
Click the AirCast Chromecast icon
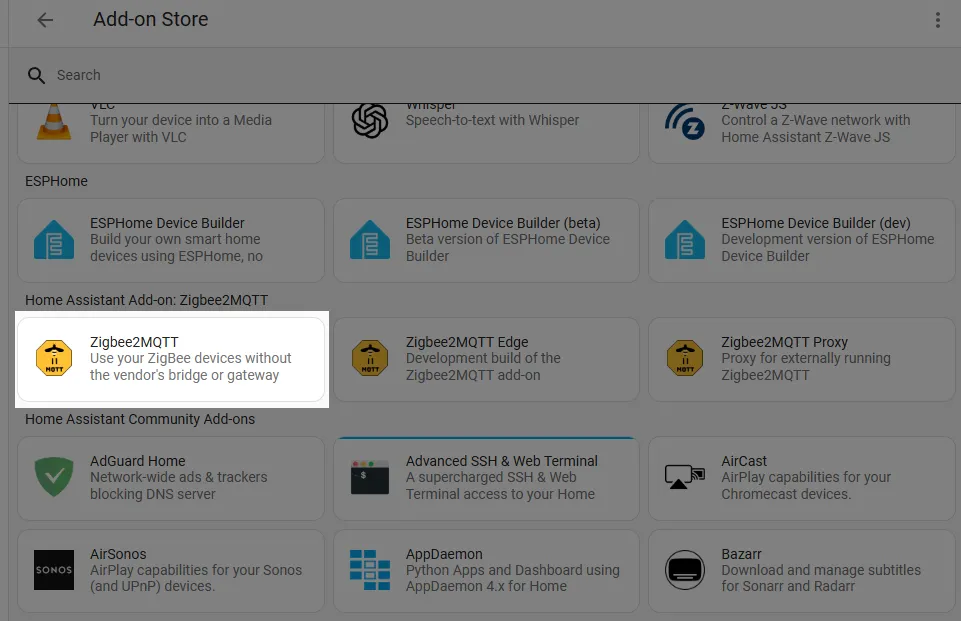point(684,478)
